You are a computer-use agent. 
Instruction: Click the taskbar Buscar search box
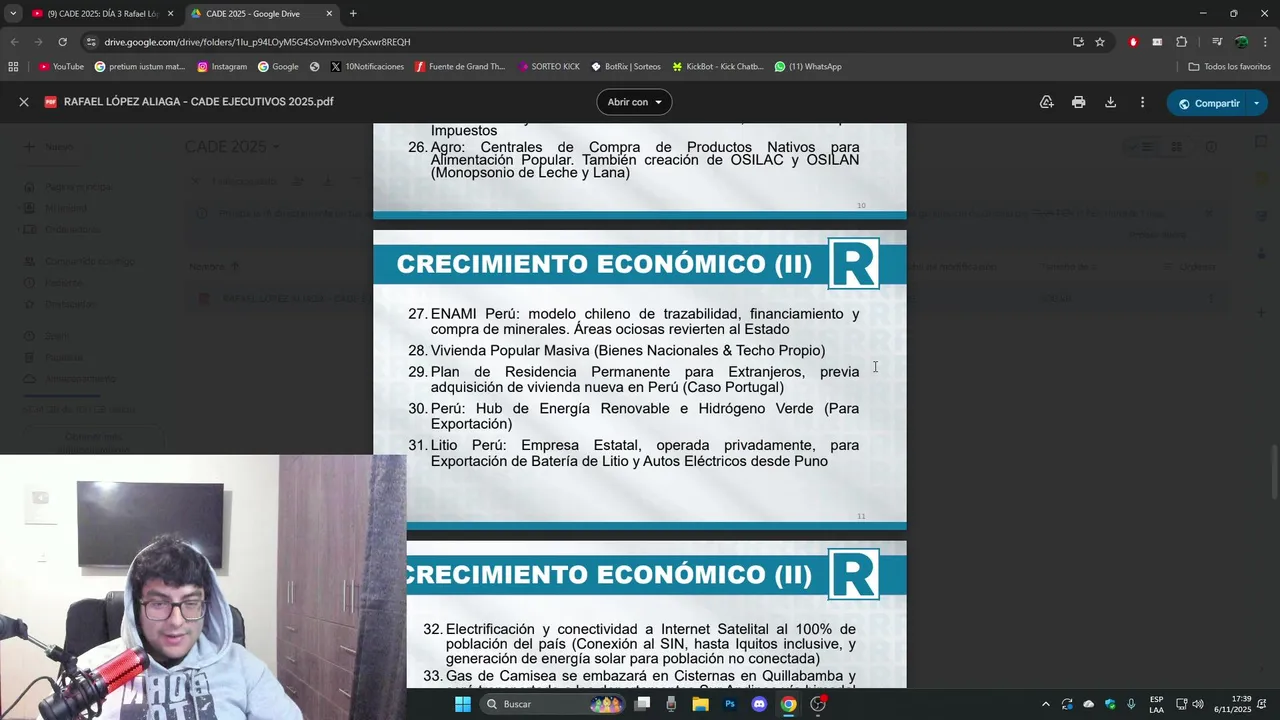tap(553, 704)
